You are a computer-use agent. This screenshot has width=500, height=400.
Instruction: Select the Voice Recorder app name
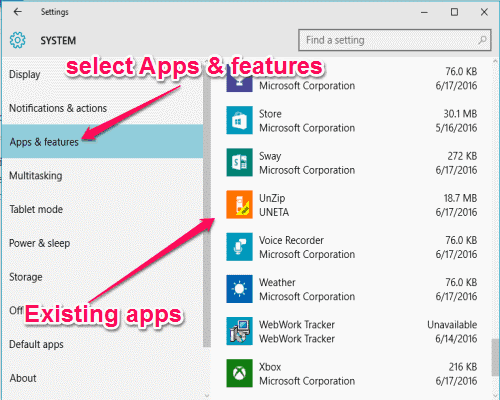tap(291, 240)
